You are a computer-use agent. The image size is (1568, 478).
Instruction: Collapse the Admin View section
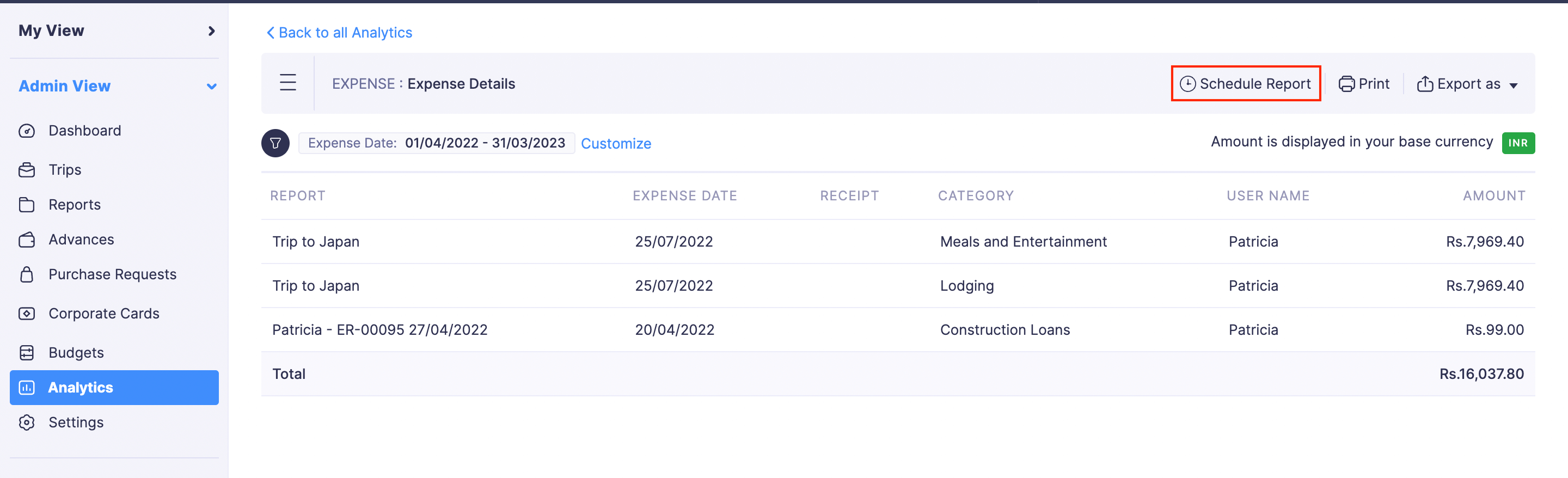pos(211,87)
